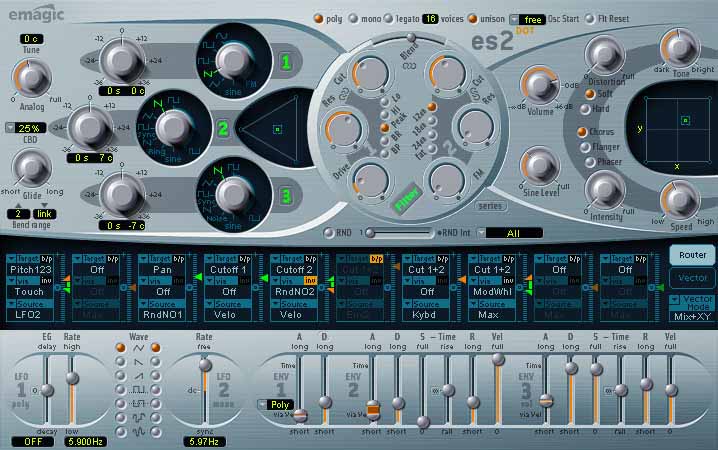Viewport: 718px width, 450px height.
Task: Click the series filter routing button
Action: [x=490, y=206]
